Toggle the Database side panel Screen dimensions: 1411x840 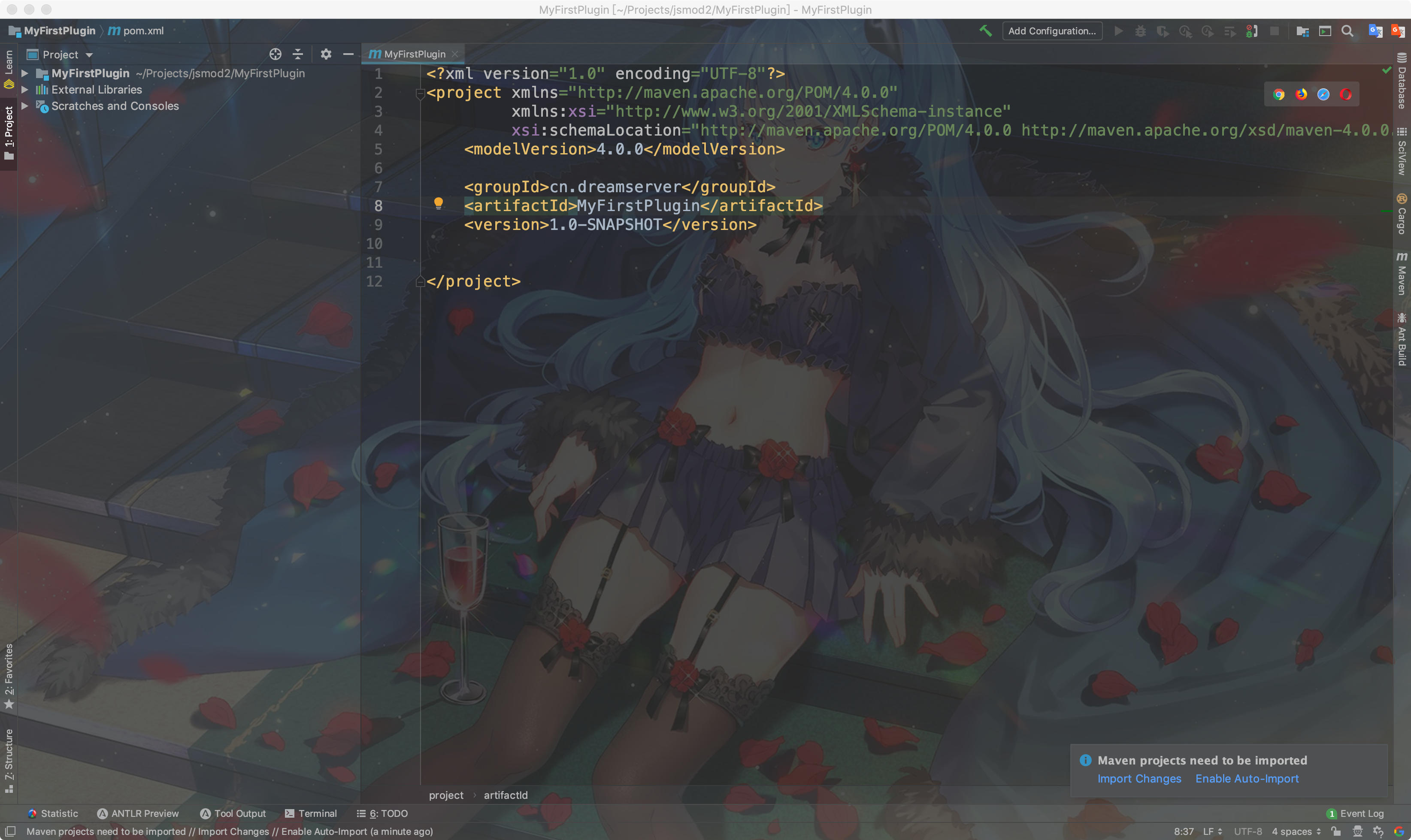[1402, 81]
